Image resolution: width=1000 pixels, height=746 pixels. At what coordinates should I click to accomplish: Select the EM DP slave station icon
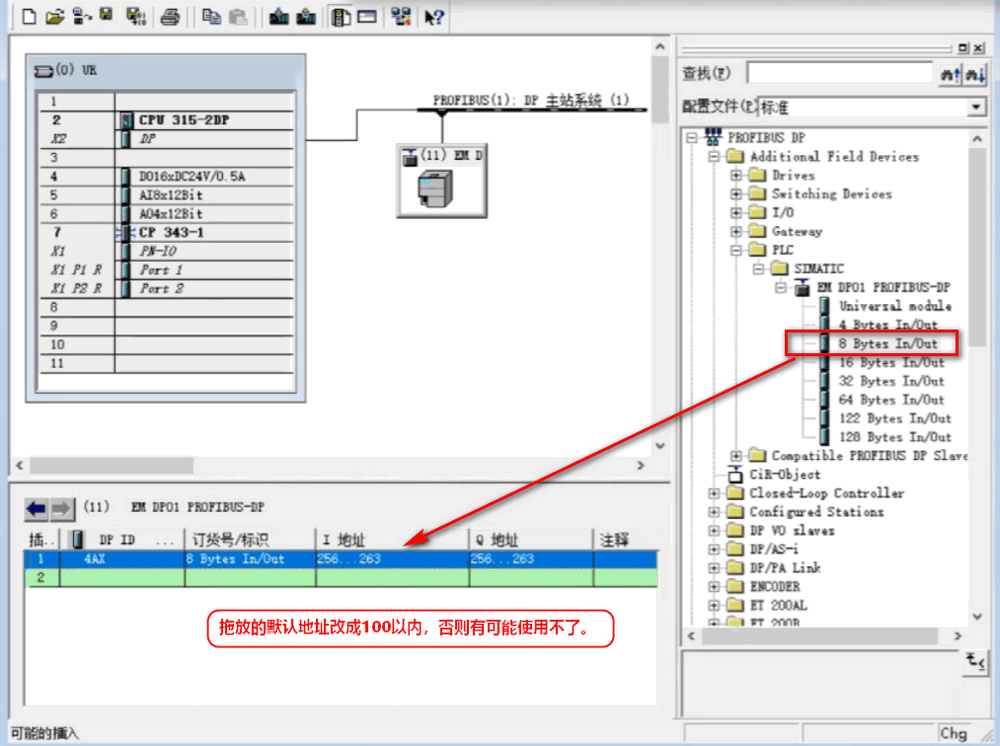click(441, 183)
